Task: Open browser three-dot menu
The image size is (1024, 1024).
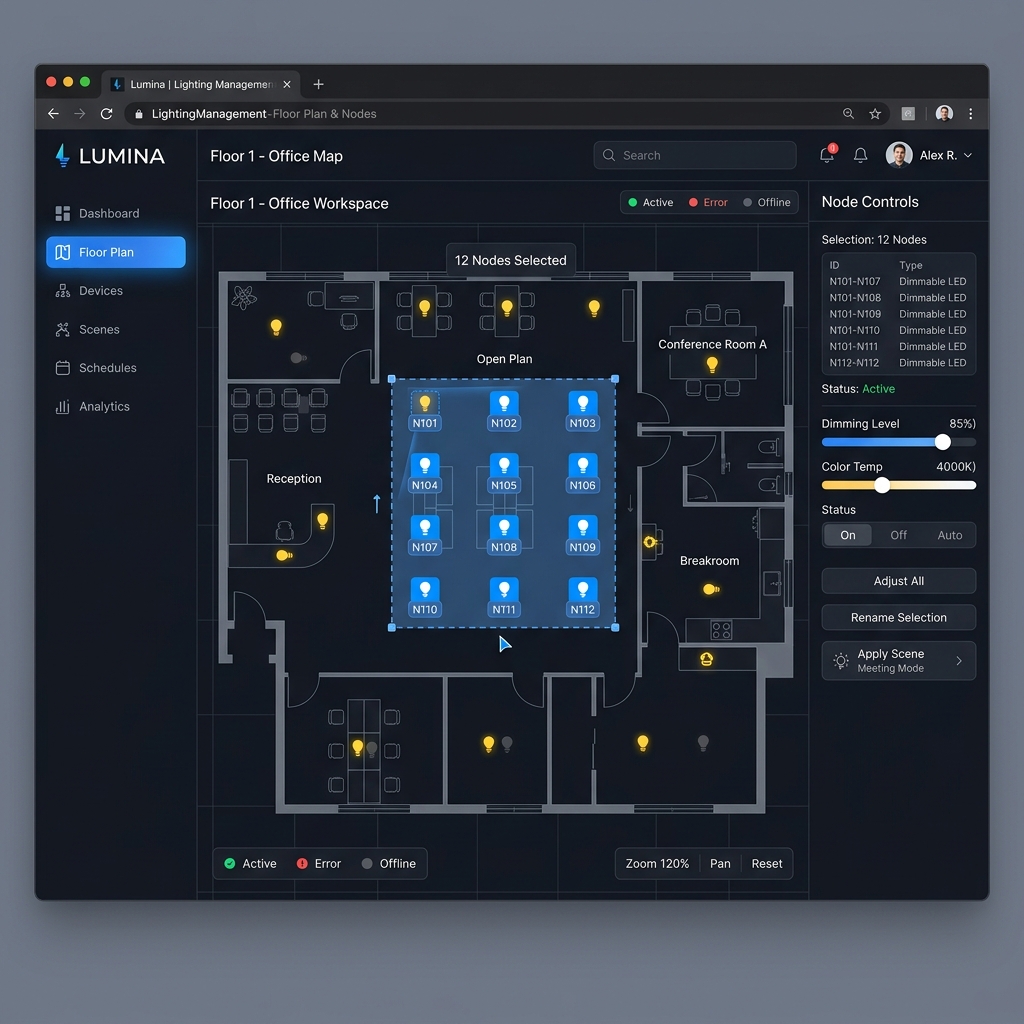Action: point(970,114)
